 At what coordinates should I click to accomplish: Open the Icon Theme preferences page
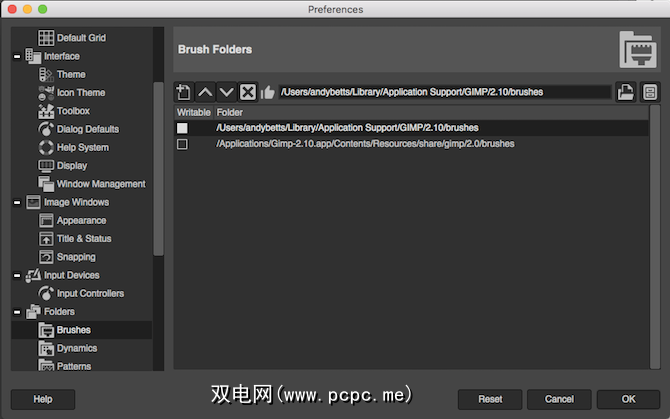pos(81,93)
